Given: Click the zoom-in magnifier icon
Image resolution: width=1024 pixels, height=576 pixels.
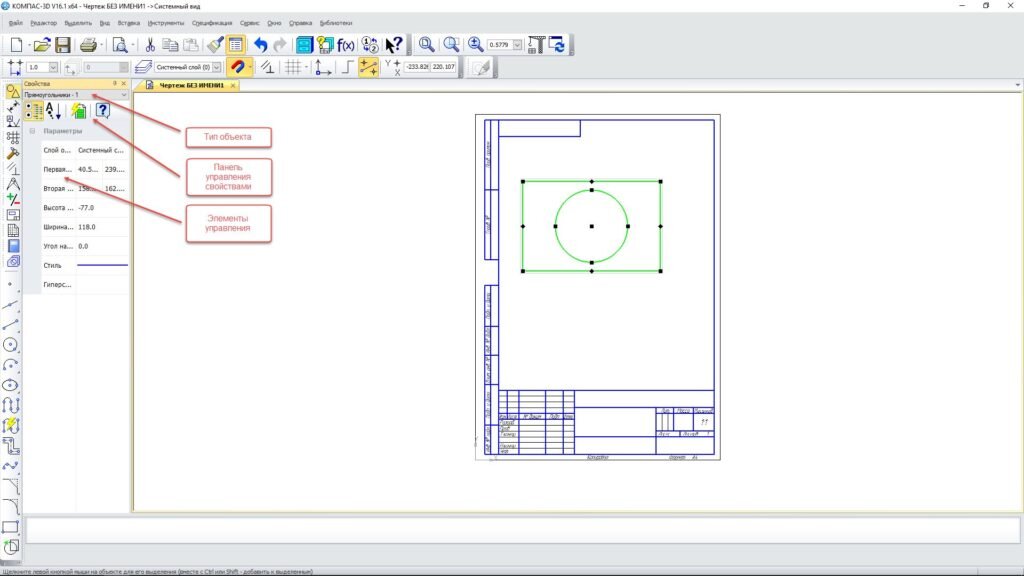Looking at the screenshot, I should click(x=475, y=44).
